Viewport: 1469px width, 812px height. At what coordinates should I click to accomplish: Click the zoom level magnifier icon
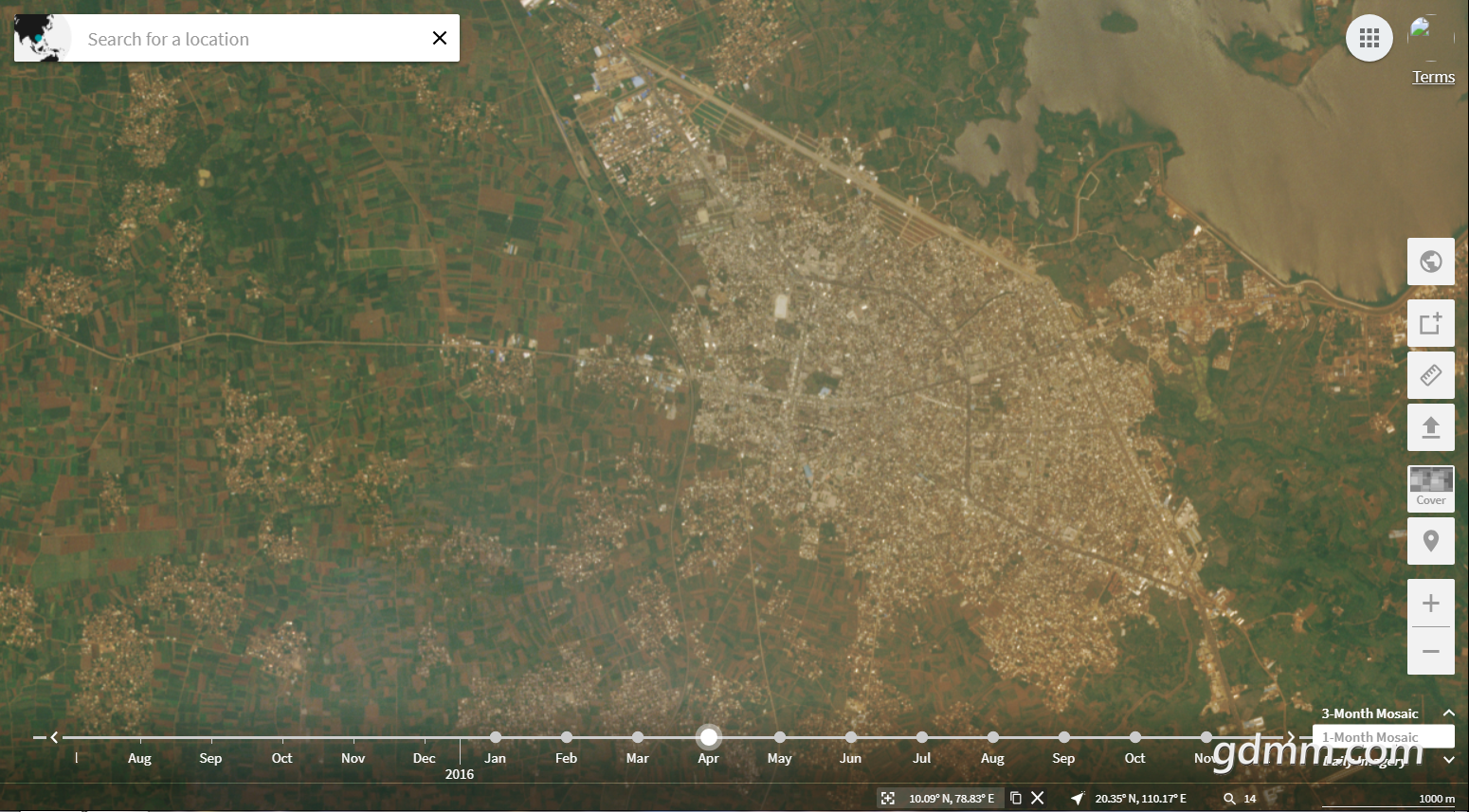(1229, 798)
